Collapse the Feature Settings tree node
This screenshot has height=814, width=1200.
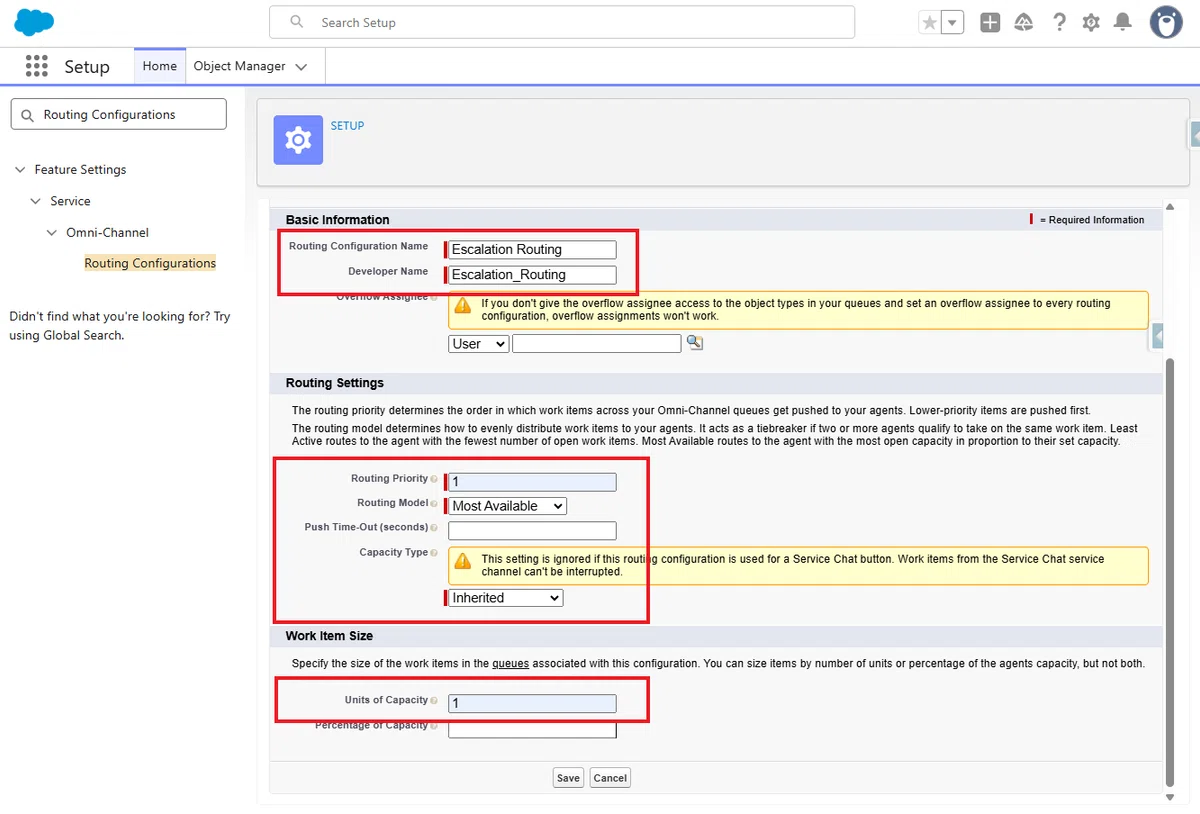(x=20, y=170)
